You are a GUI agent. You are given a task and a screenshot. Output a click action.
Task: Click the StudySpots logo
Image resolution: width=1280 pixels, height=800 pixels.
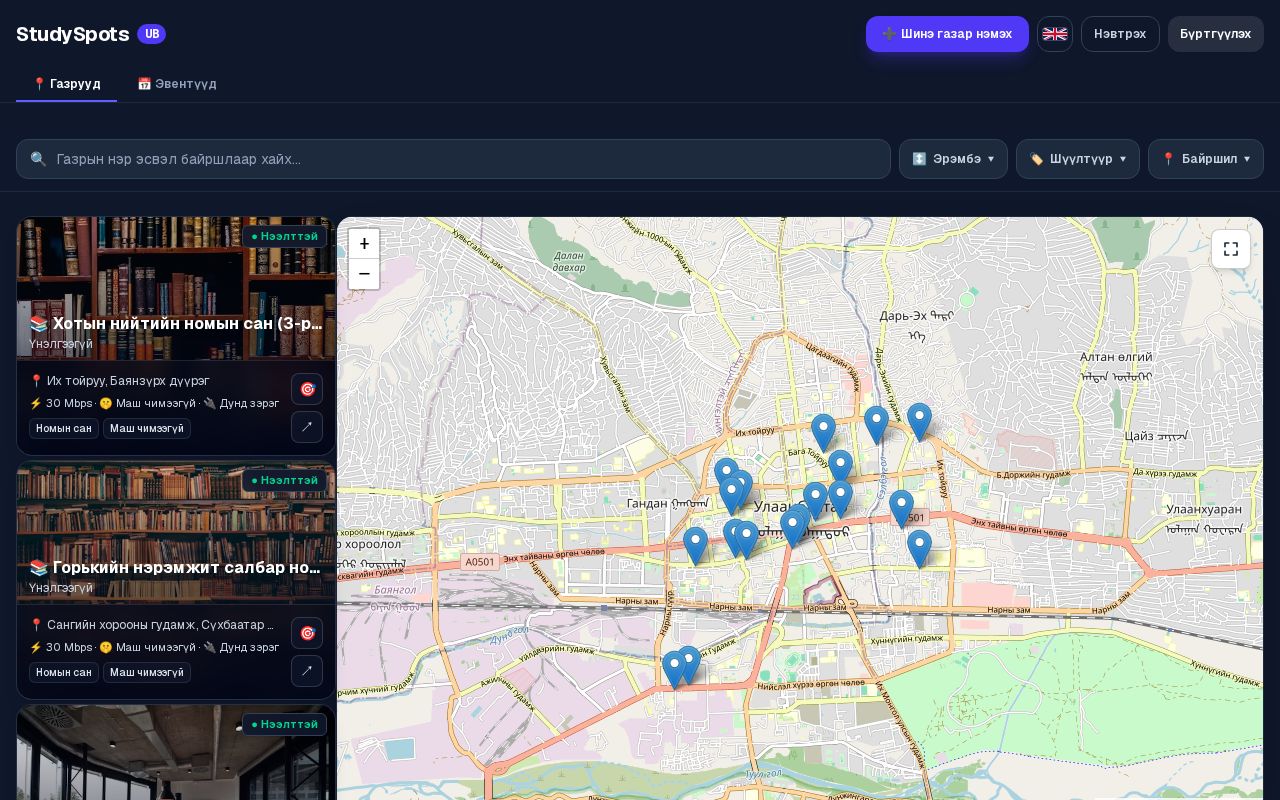[72, 34]
